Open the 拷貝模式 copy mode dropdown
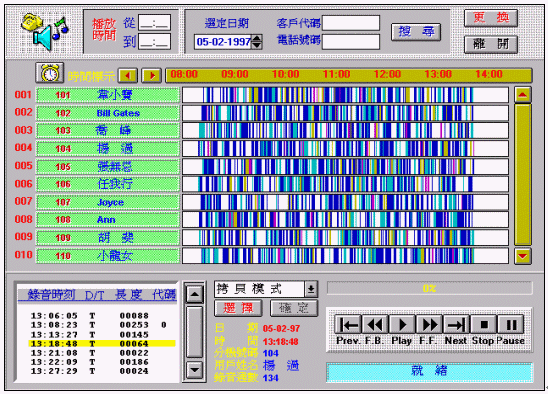 coord(311,289)
